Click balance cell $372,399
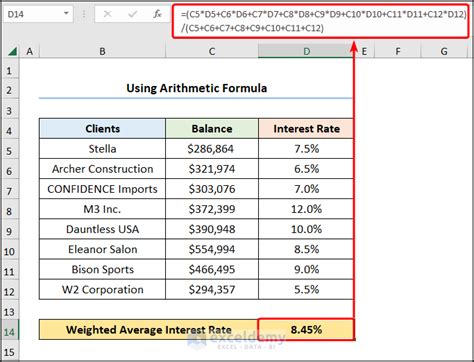The width and height of the screenshot is (474, 362). (x=212, y=209)
